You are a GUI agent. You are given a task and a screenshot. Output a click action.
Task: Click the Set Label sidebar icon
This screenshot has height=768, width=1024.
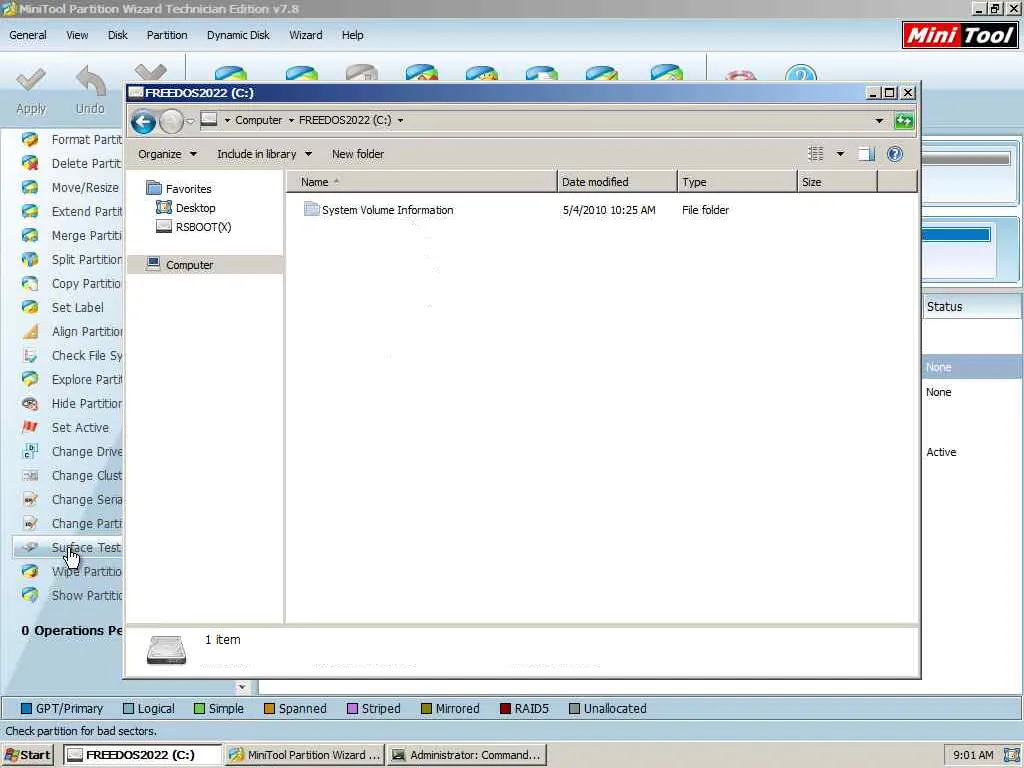[30, 307]
